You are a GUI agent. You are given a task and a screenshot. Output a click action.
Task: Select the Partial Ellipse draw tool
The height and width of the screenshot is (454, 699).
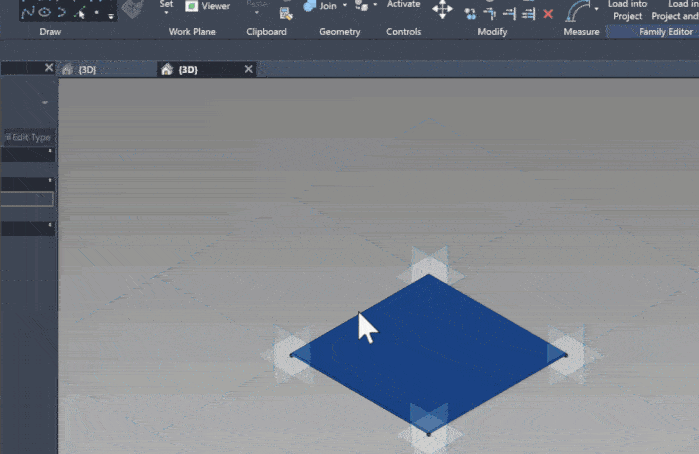coord(62,12)
